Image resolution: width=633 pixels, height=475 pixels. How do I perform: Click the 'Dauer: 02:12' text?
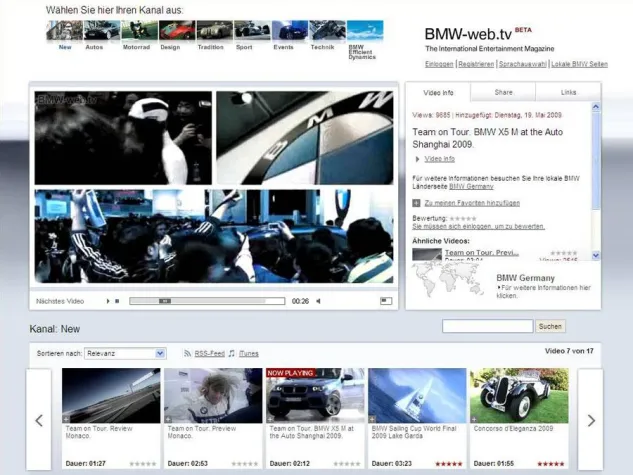[x=289, y=464]
